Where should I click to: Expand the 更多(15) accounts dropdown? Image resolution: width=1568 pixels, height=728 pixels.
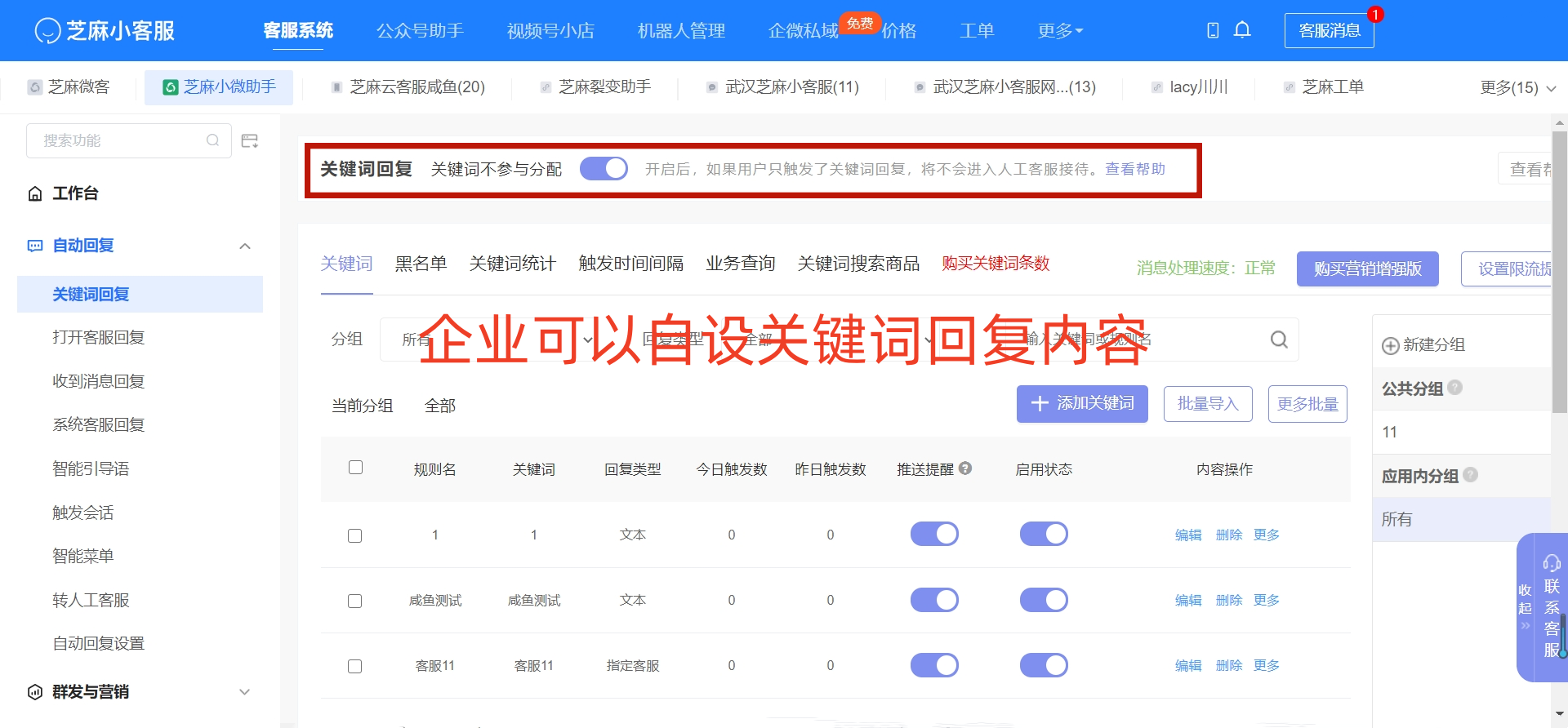pyautogui.click(x=1518, y=87)
